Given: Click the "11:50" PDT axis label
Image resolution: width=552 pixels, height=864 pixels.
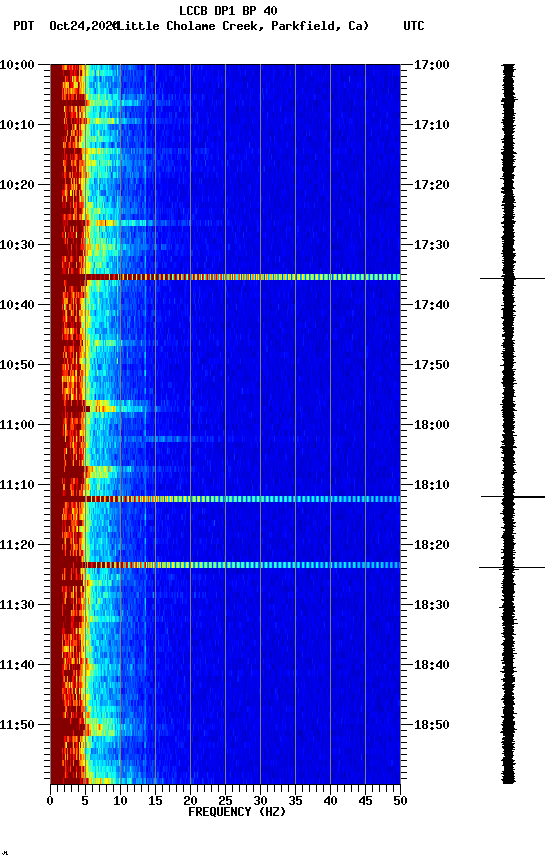Looking at the screenshot, I should [x=17, y=725].
